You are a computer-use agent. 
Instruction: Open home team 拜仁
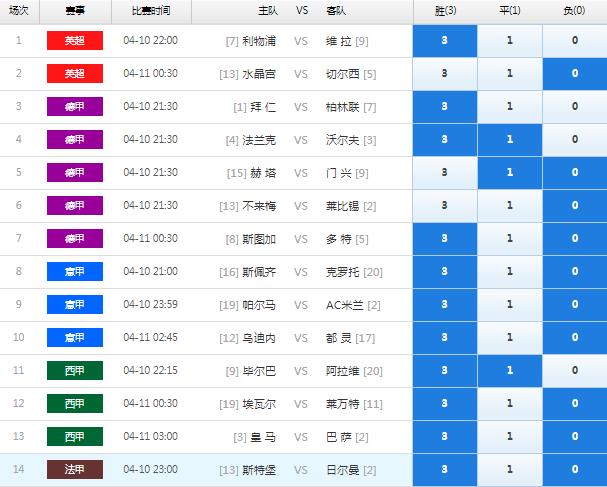[x=263, y=107]
